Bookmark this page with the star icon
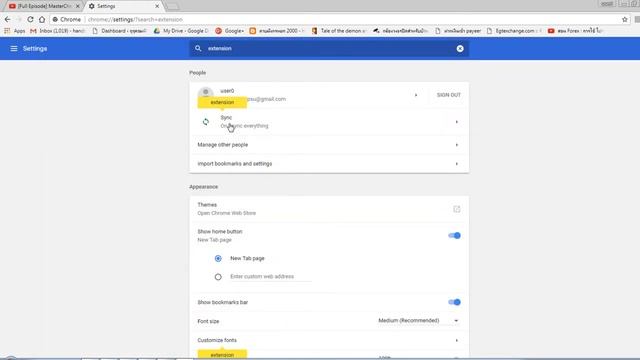The height and width of the screenshot is (360, 640). tap(624, 19)
